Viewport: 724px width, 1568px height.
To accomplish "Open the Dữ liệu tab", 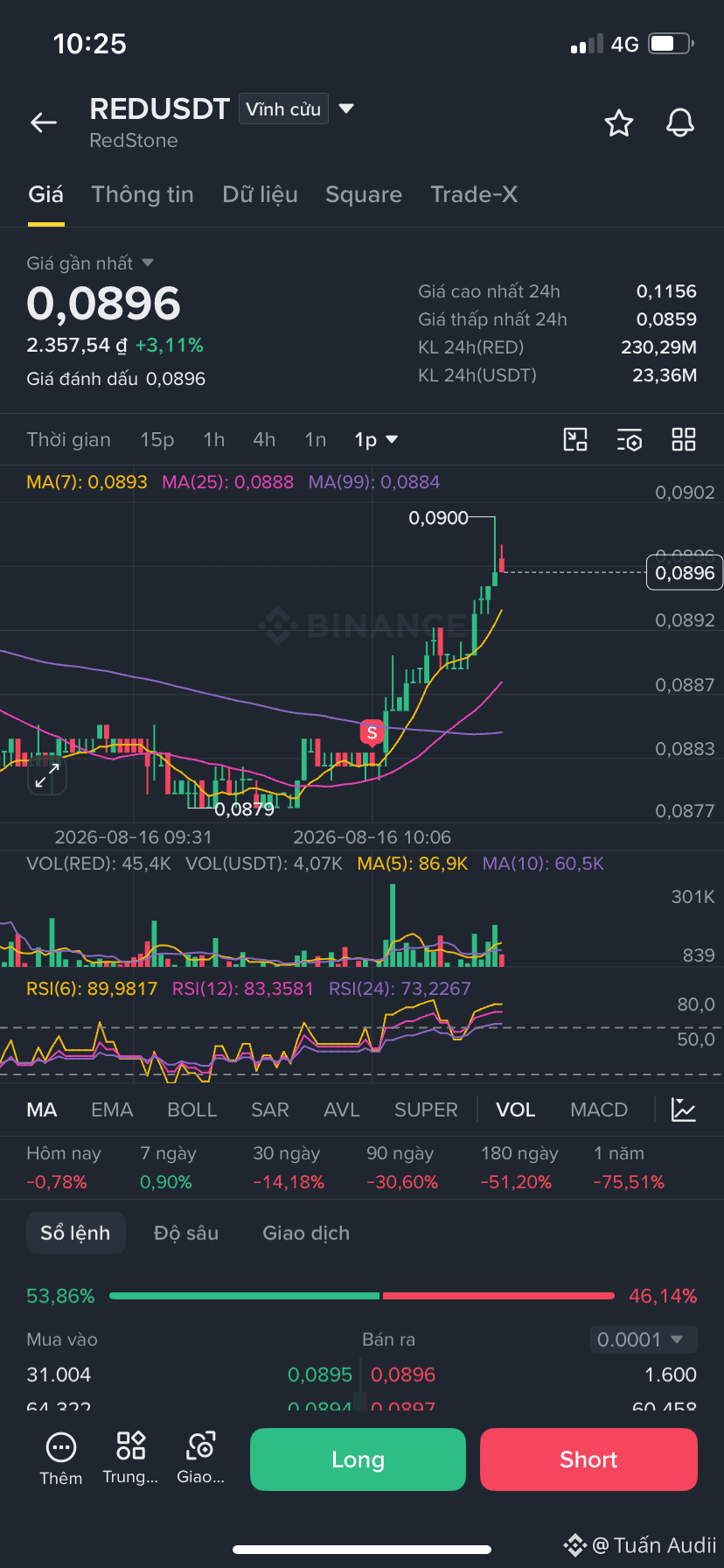I will 260,194.
